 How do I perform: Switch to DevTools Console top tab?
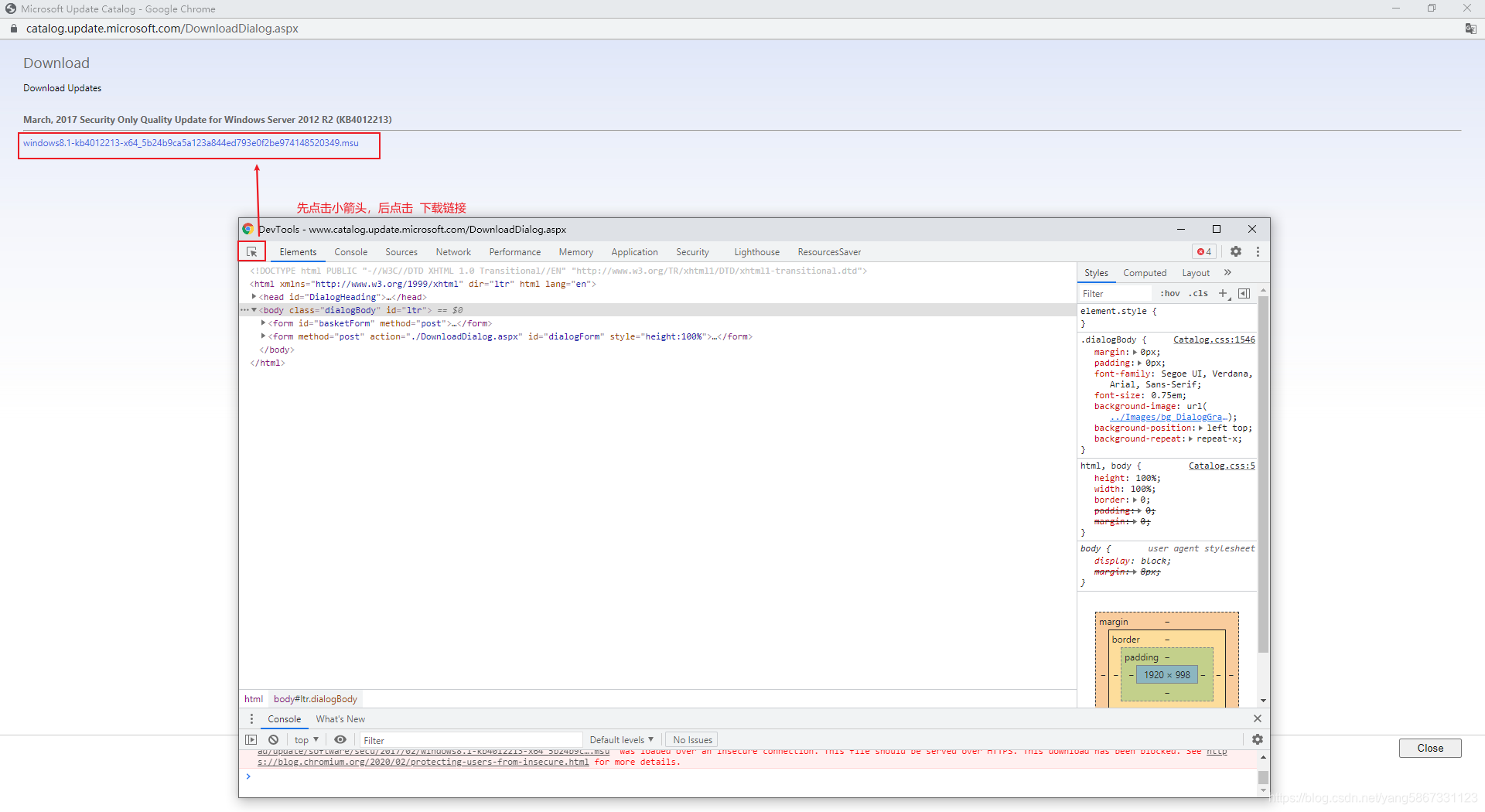click(x=350, y=252)
